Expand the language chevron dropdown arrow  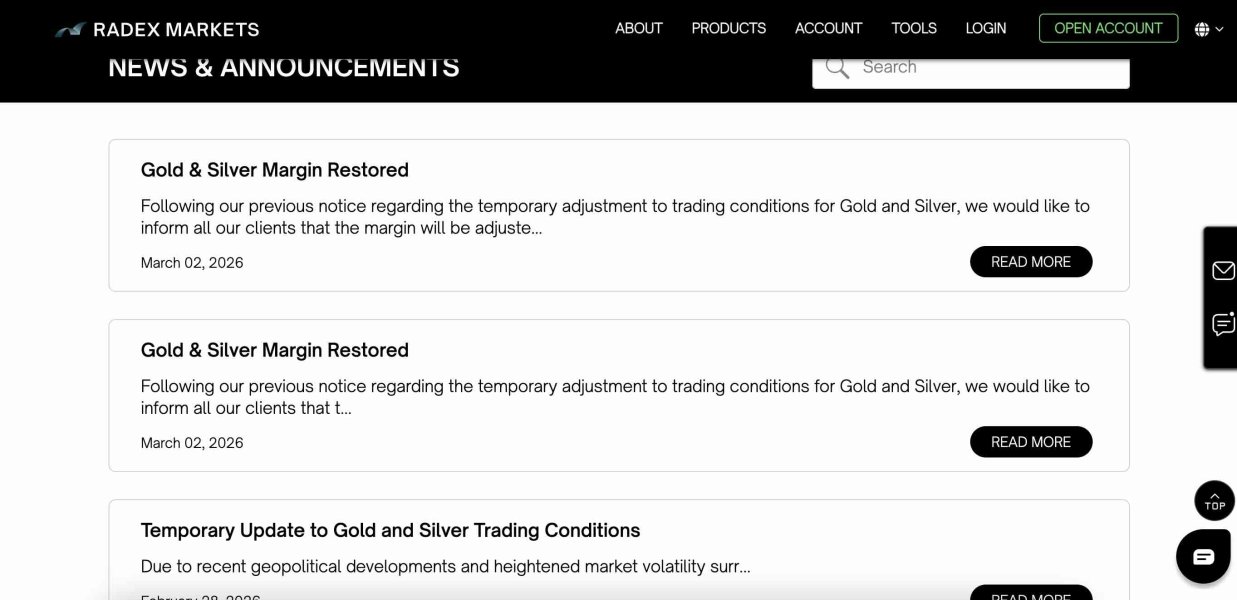[1219, 29]
